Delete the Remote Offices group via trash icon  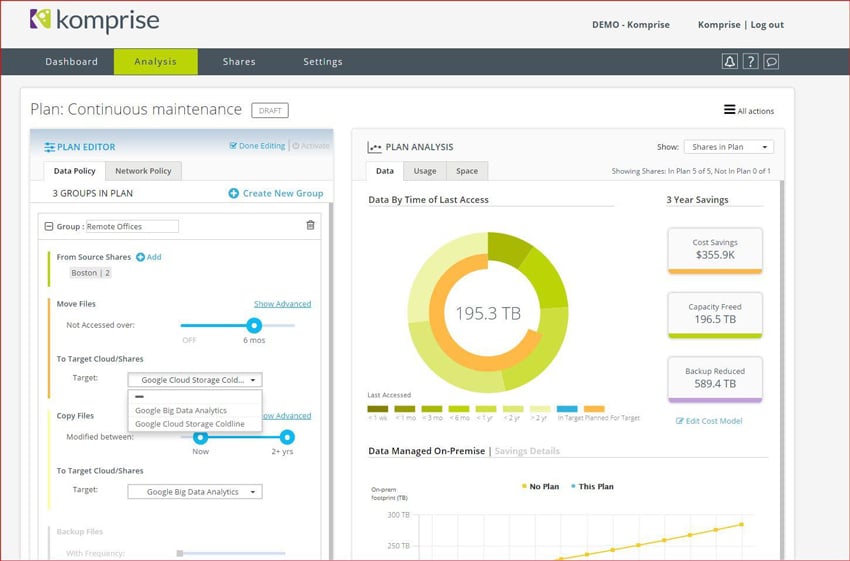click(x=310, y=225)
